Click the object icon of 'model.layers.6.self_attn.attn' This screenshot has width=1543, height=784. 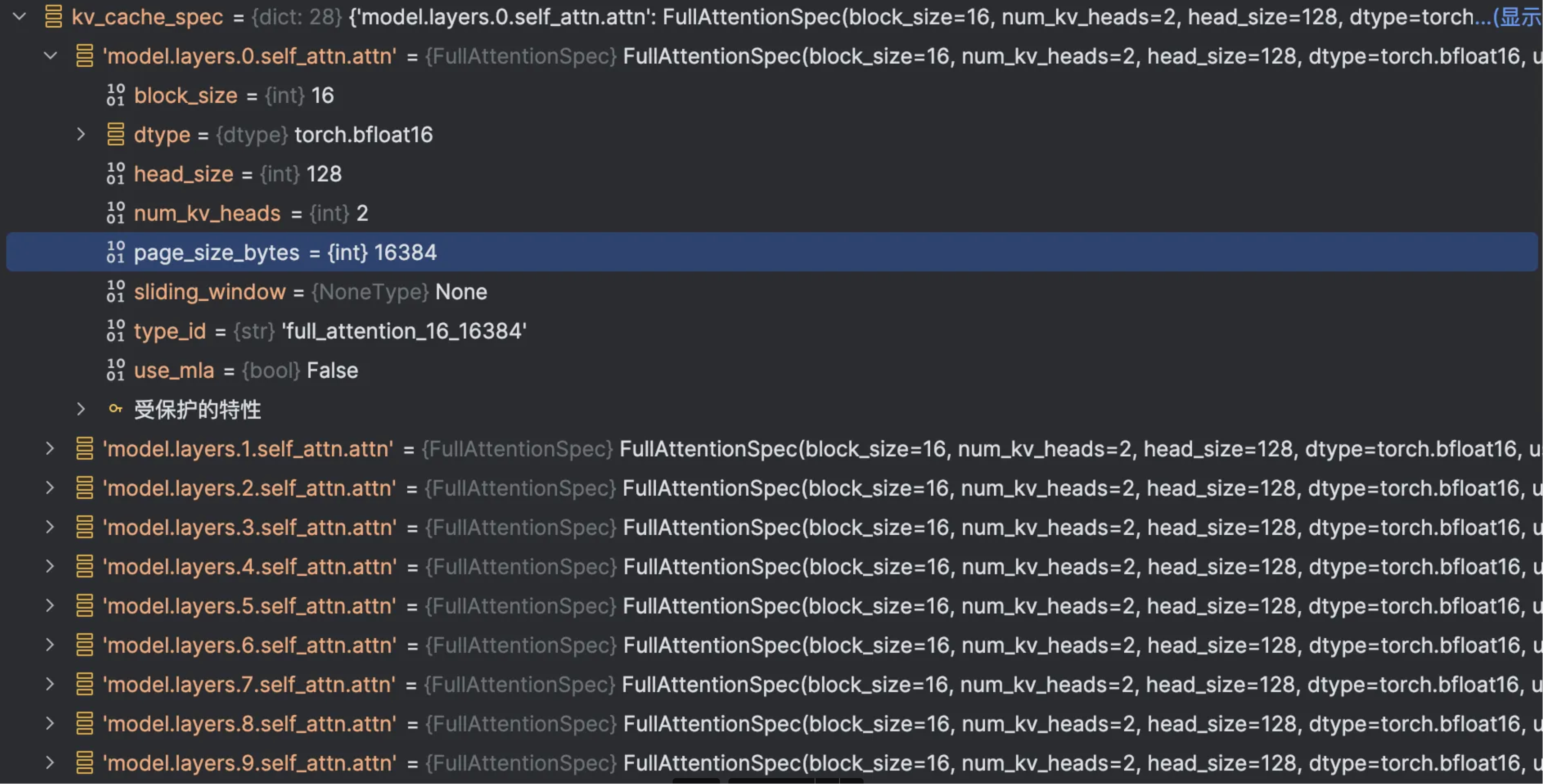(x=85, y=645)
